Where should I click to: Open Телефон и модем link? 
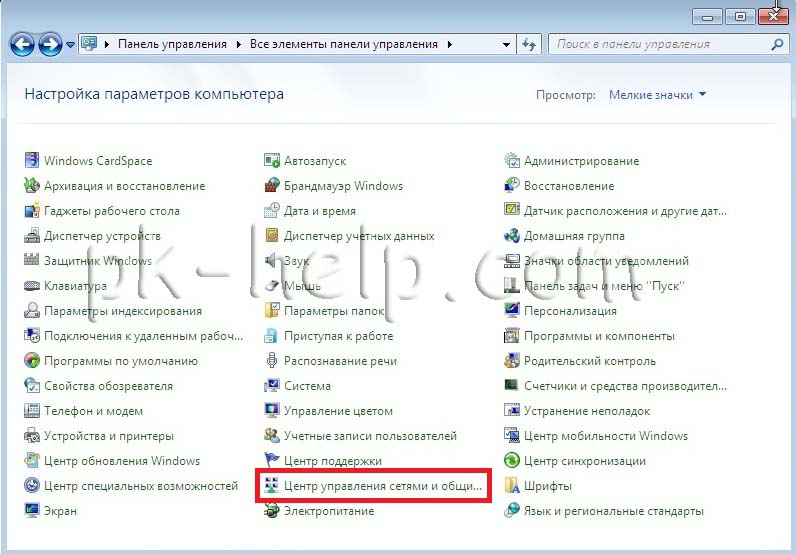coord(93,411)
